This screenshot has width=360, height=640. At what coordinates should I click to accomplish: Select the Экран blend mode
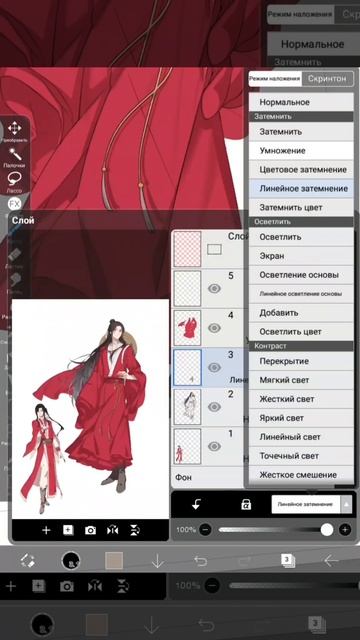click(x=301, y=256)
